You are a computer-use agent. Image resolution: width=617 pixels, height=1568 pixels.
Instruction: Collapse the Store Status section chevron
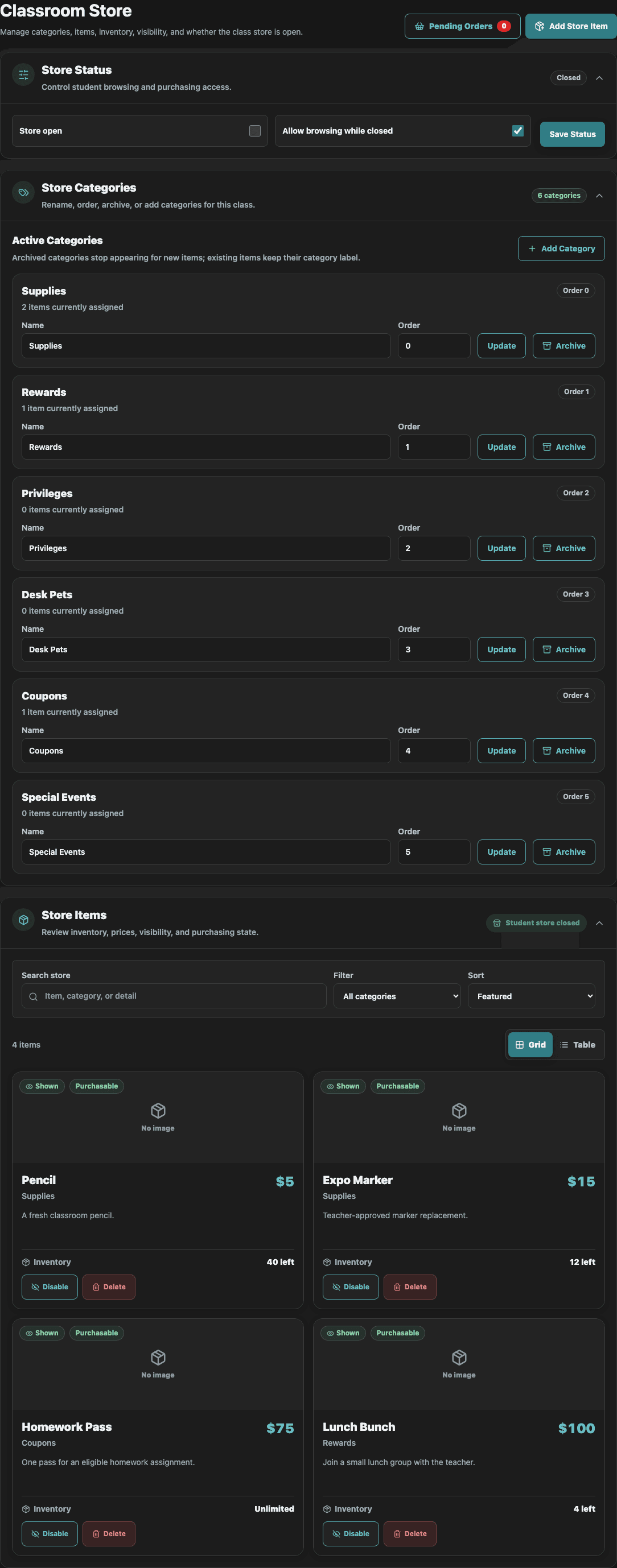(599, 78)
